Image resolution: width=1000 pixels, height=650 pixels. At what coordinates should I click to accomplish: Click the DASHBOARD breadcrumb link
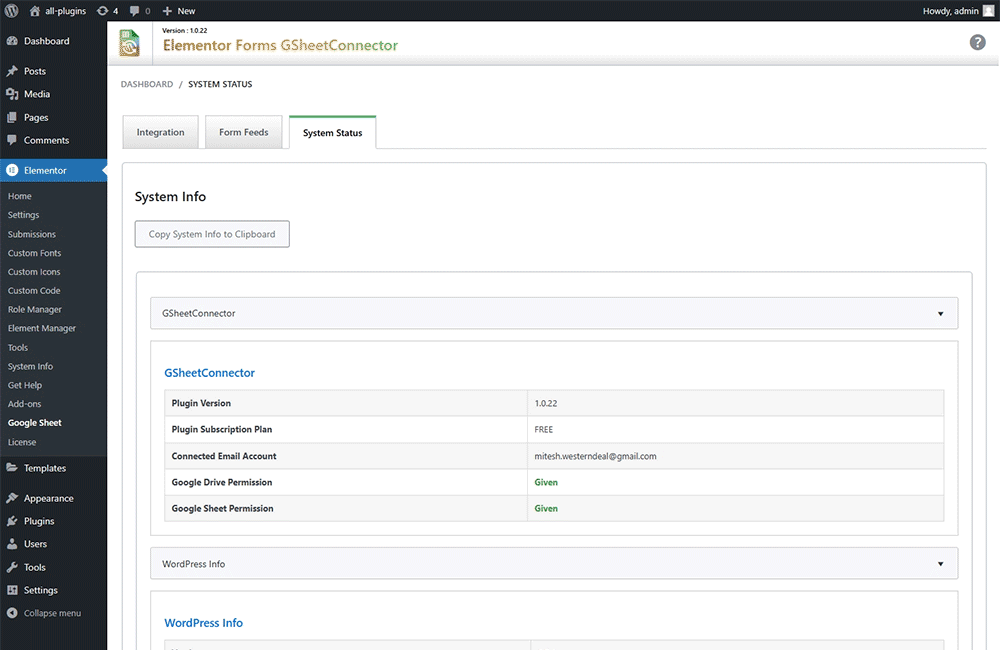pyautogui.click(x=147, y=85)
